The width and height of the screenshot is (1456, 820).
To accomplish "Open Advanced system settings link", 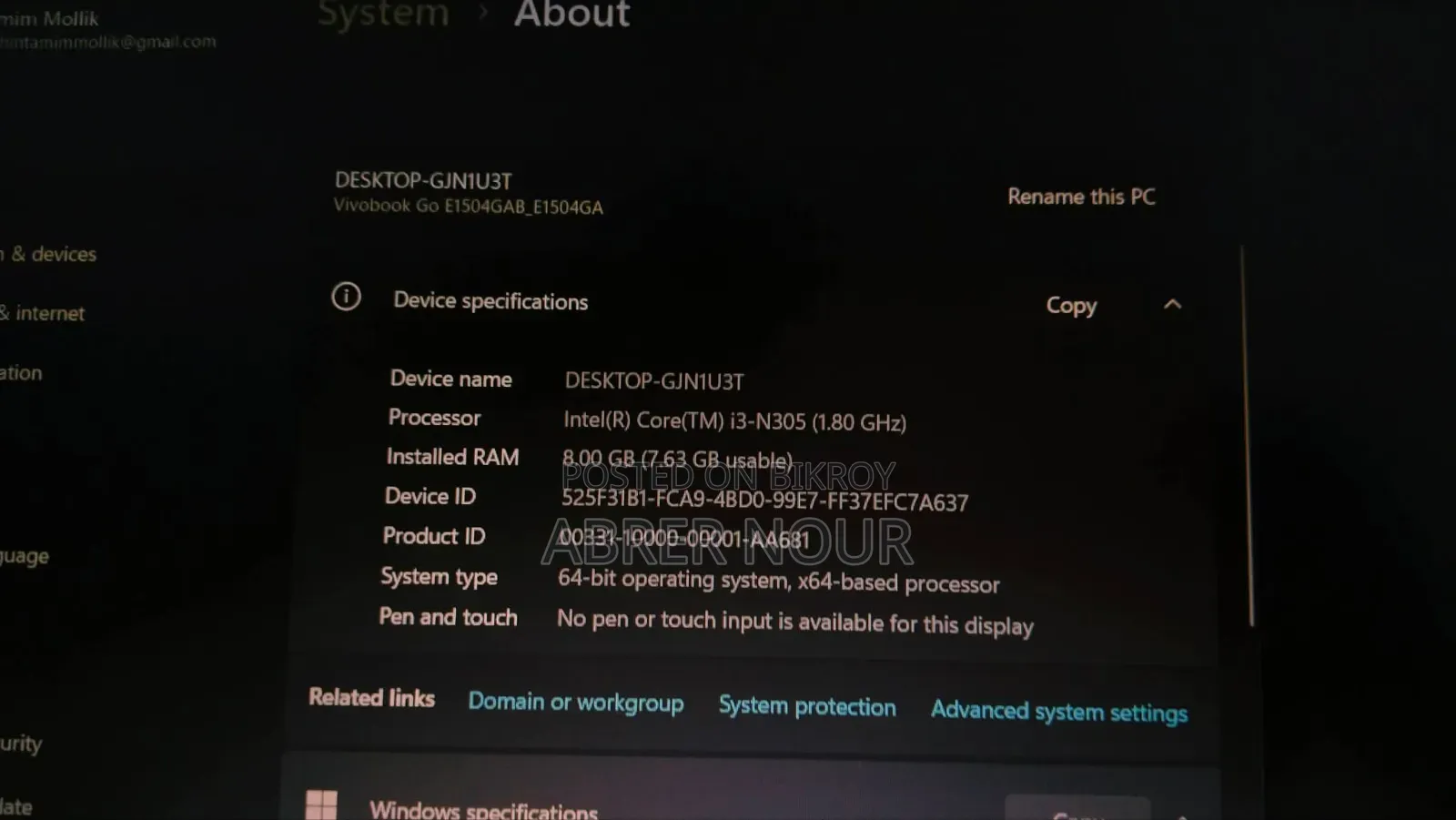I will click(x=1058, y=712).
